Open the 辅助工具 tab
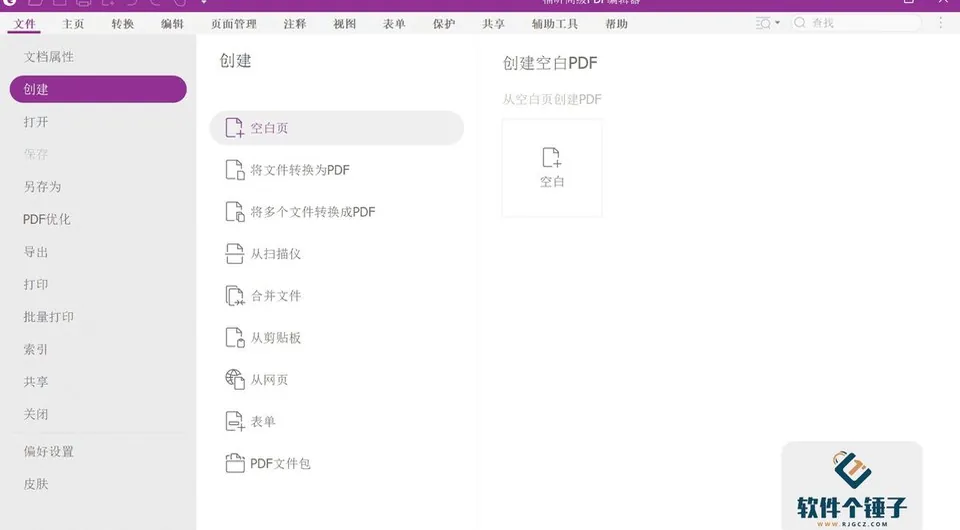960x530 pixels. coord(555,24)
